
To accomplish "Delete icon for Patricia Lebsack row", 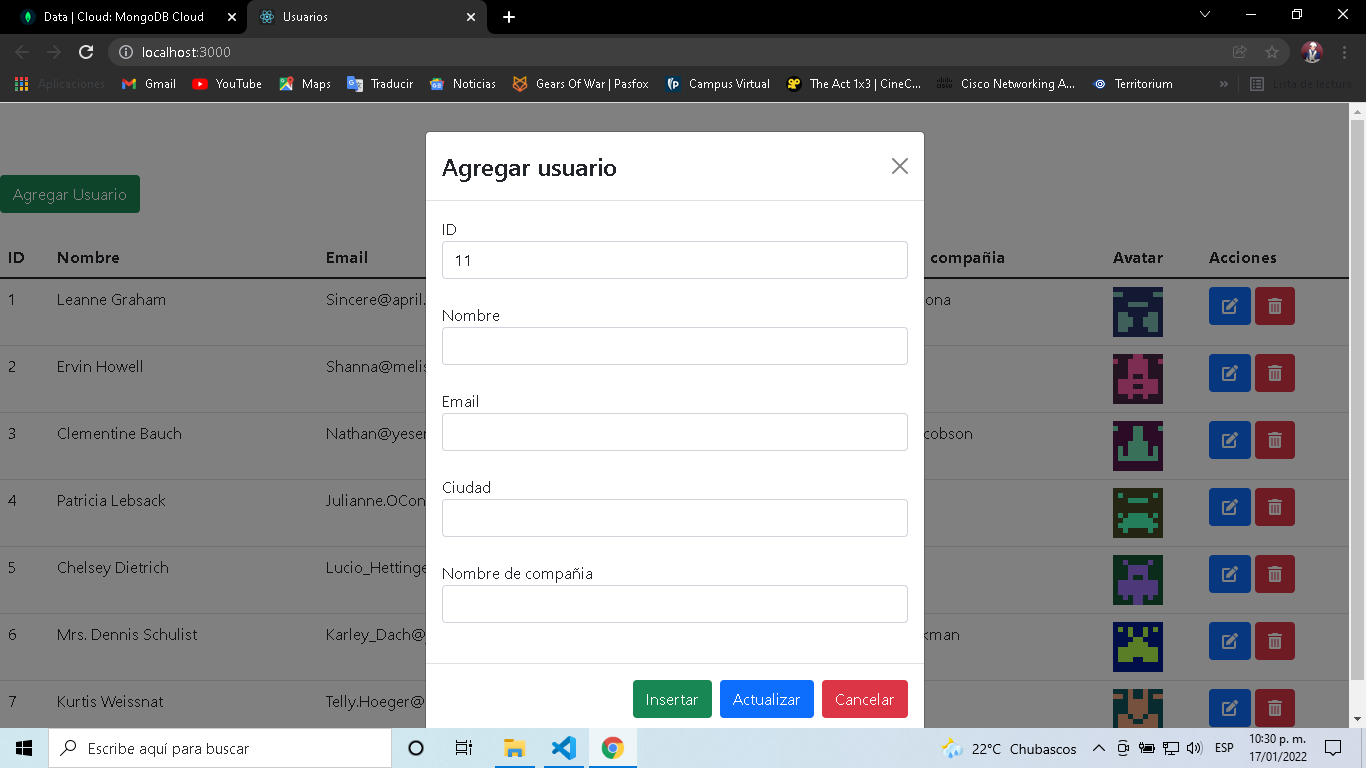I will 1275,507.
